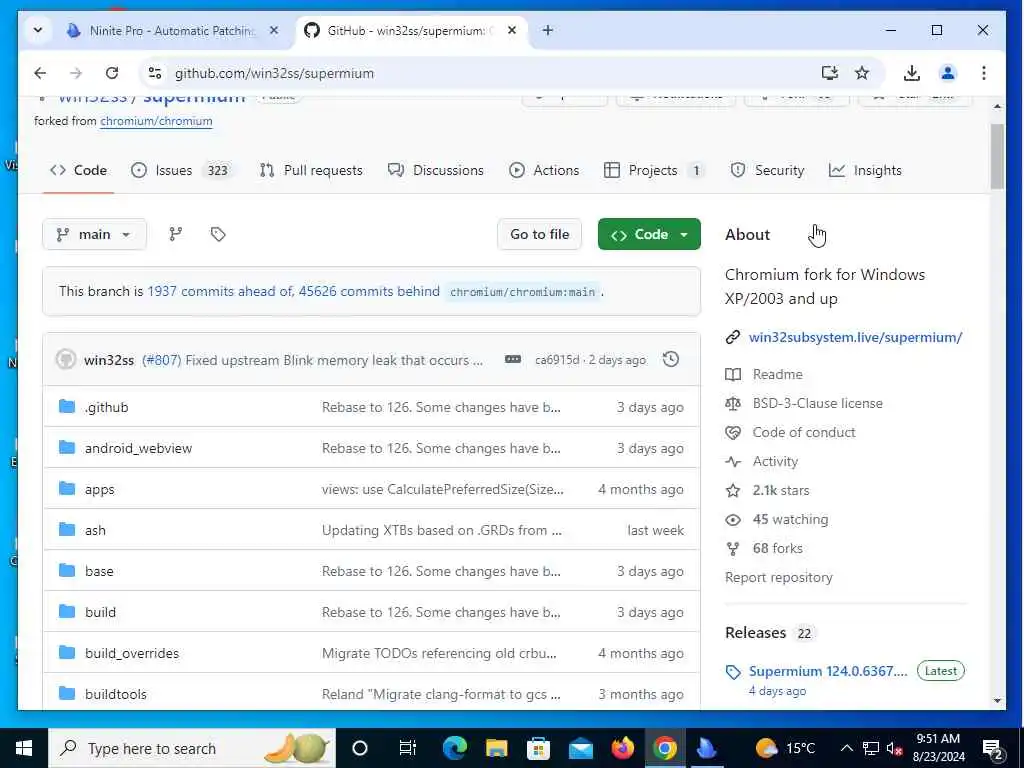Open the 45626 commits behind link

[x=369, y=291]
